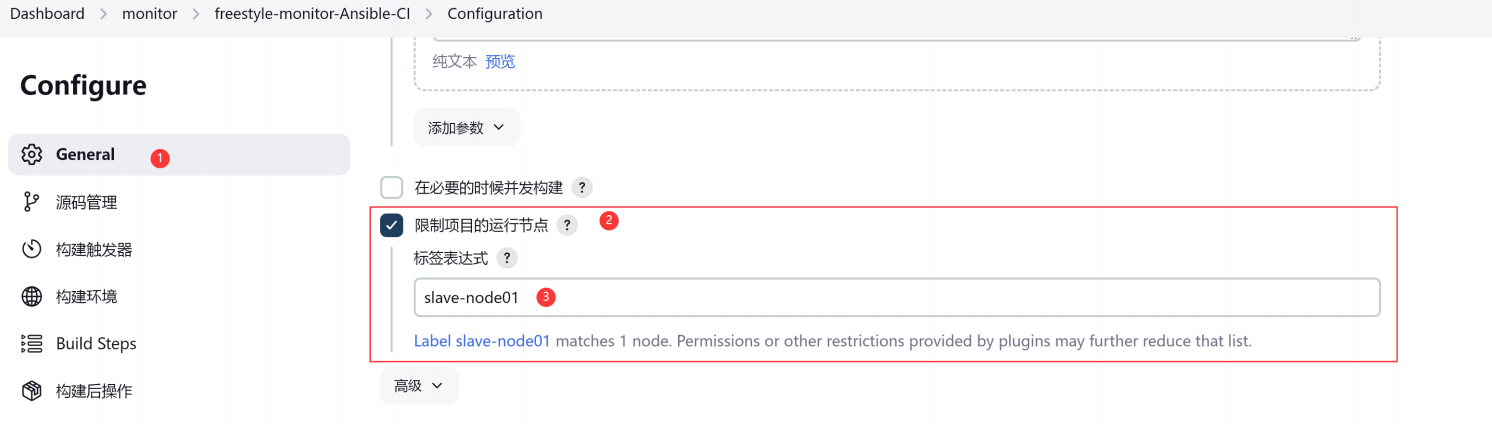The height and width of the screenshot is (432, 1492).
Task: Expand the 高级 advanced section
Action: (x=418, y=386)
